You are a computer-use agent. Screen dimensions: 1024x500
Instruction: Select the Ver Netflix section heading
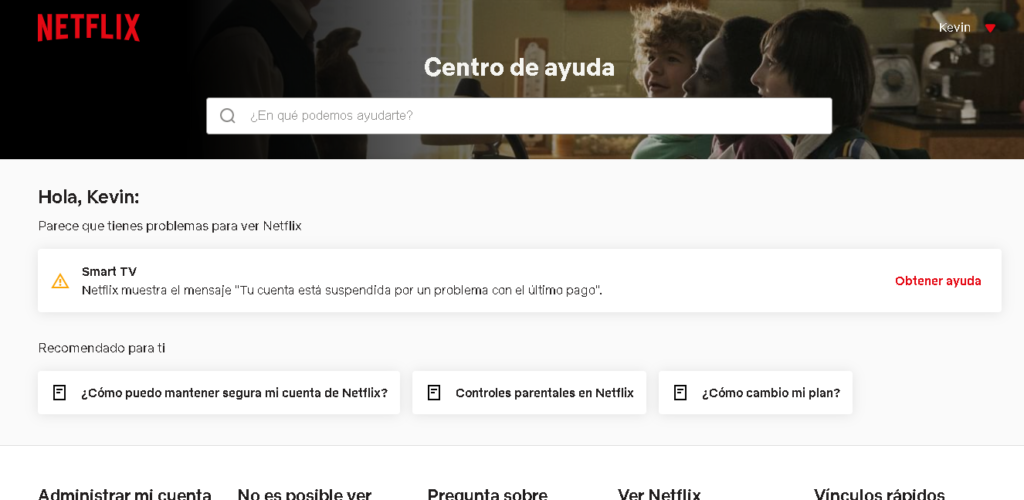pyautogui.click(x=659, y=493)
